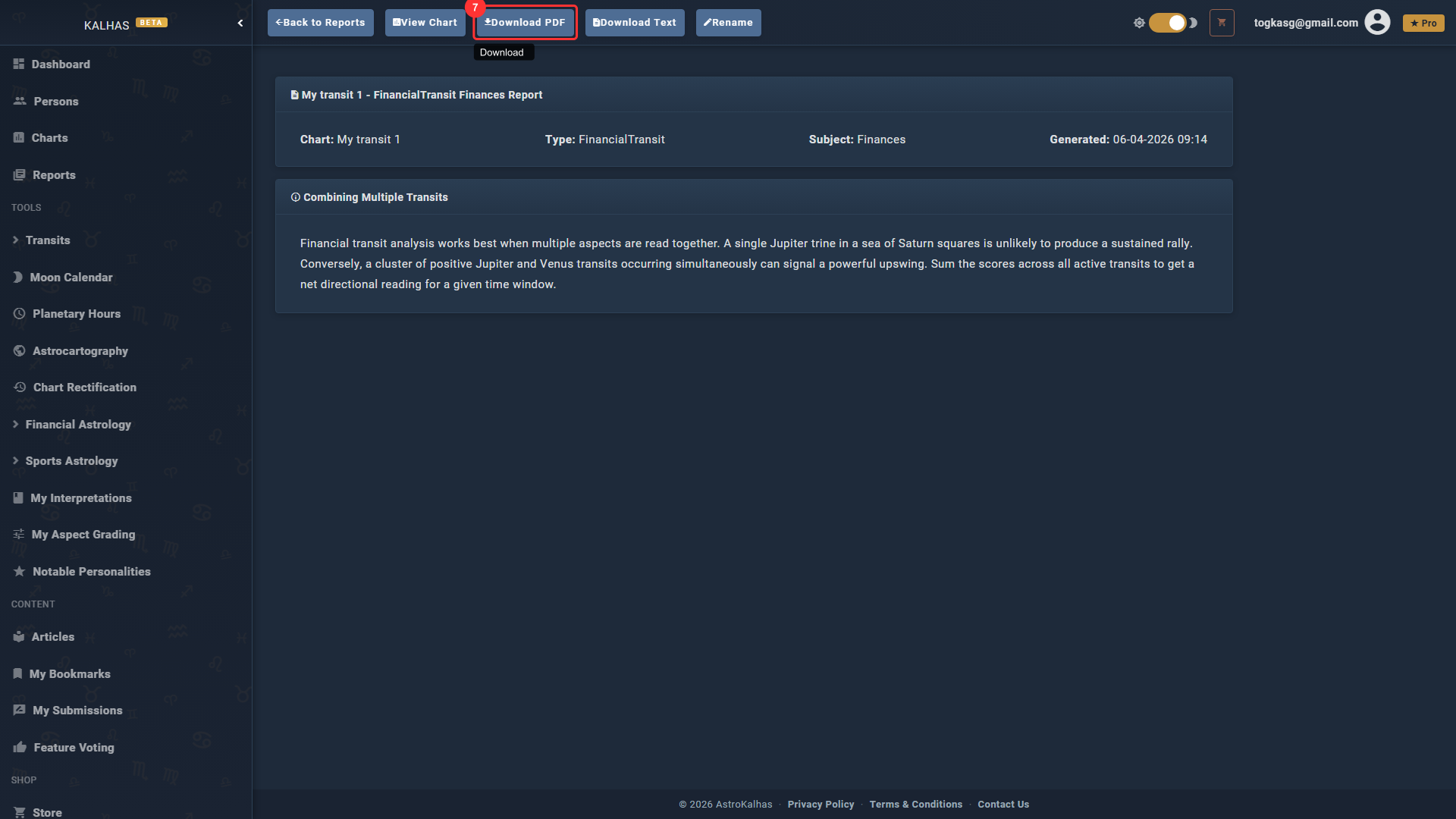Open Feature Voting thumbs-up icon
Viewport: 1456px width, 819px height.
[20, 748]
